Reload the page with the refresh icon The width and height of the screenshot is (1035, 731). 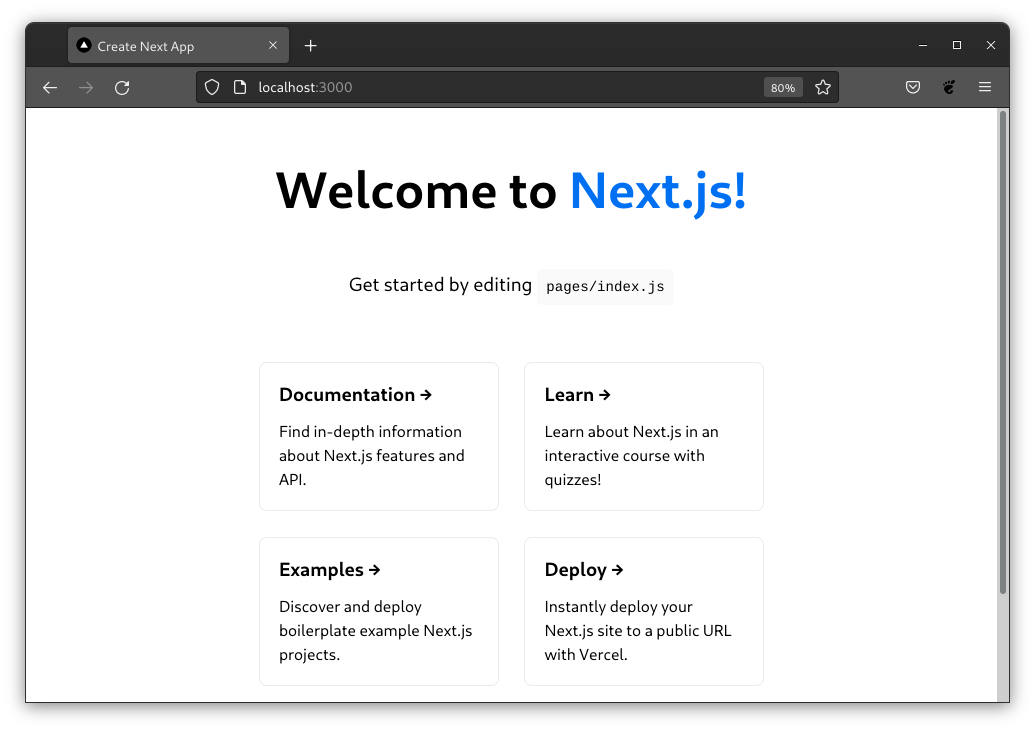coord(122,88)
